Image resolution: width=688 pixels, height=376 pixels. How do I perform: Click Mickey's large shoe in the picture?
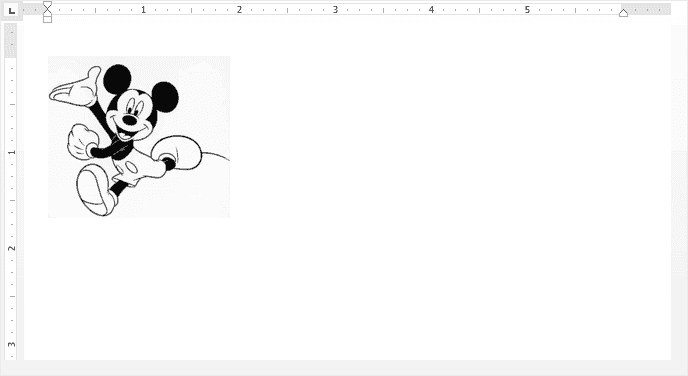(x=94, y=190)
